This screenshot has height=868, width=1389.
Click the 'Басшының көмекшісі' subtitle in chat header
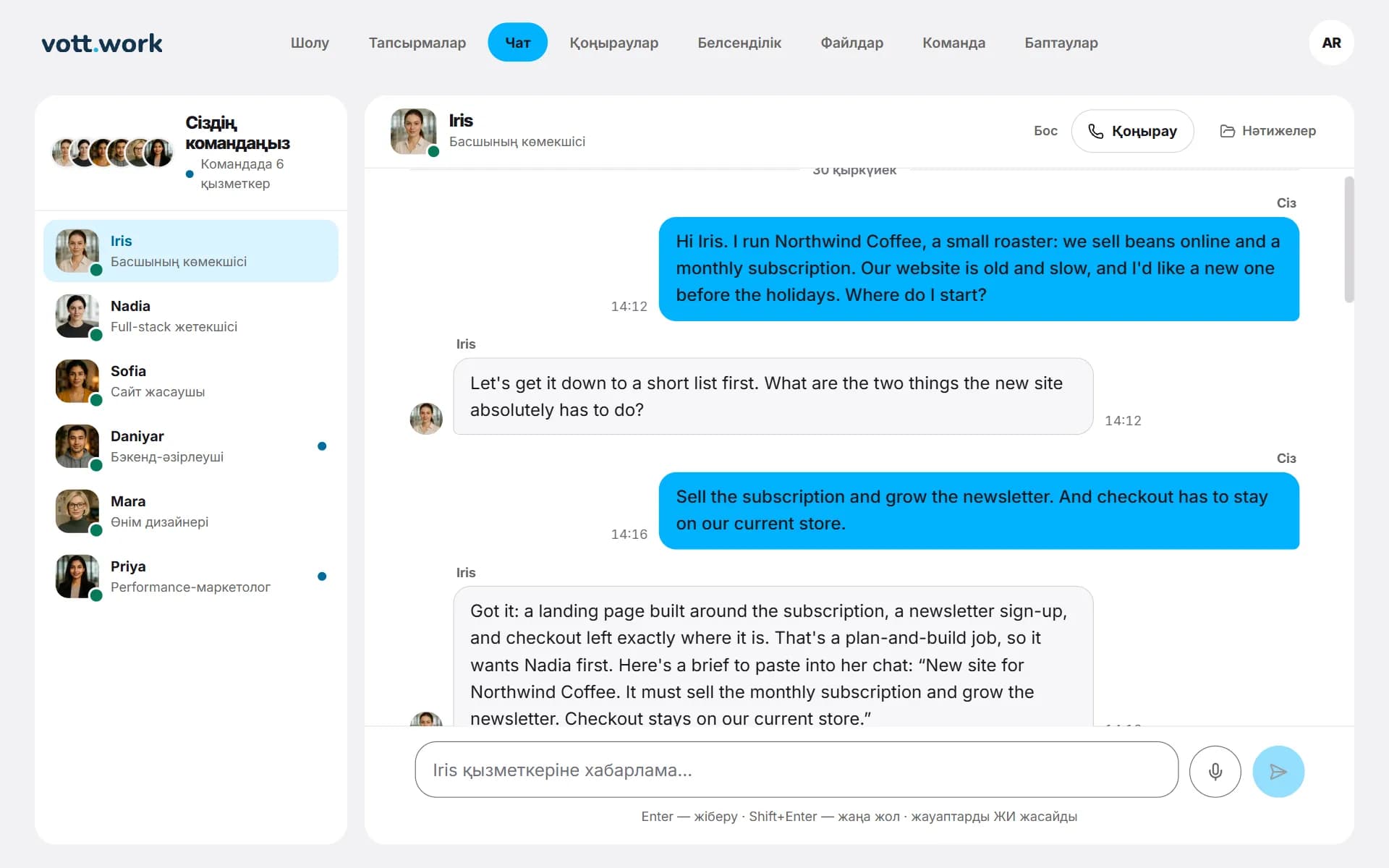(x=517, y=142)
